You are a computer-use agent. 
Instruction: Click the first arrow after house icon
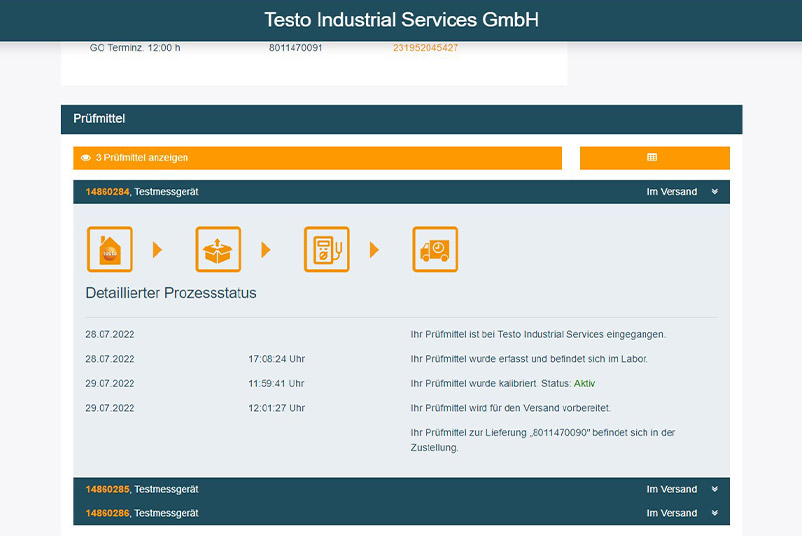pyautogui.click(x=158, y=250)
